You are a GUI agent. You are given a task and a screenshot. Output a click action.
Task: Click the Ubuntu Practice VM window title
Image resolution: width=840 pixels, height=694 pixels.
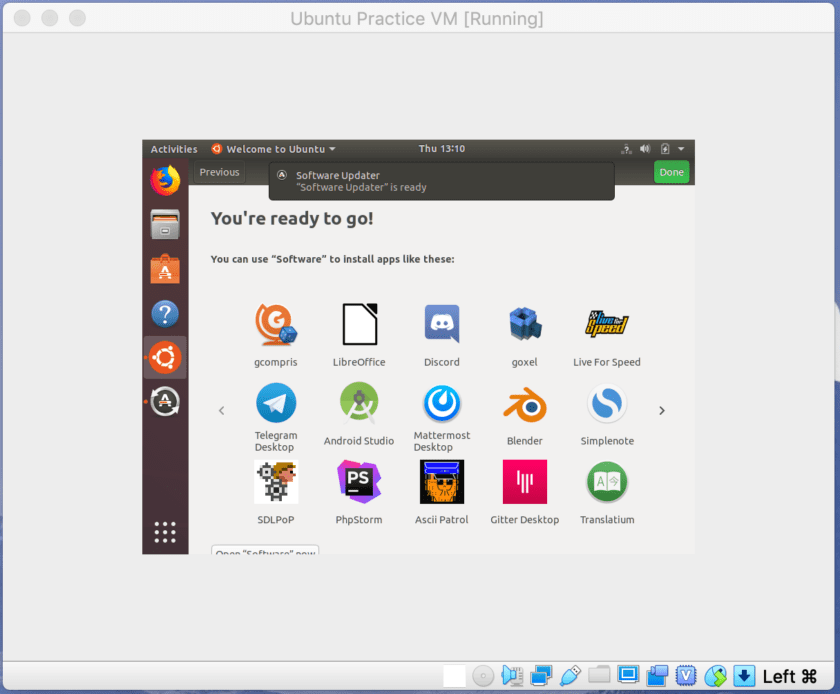click(417, 19)
